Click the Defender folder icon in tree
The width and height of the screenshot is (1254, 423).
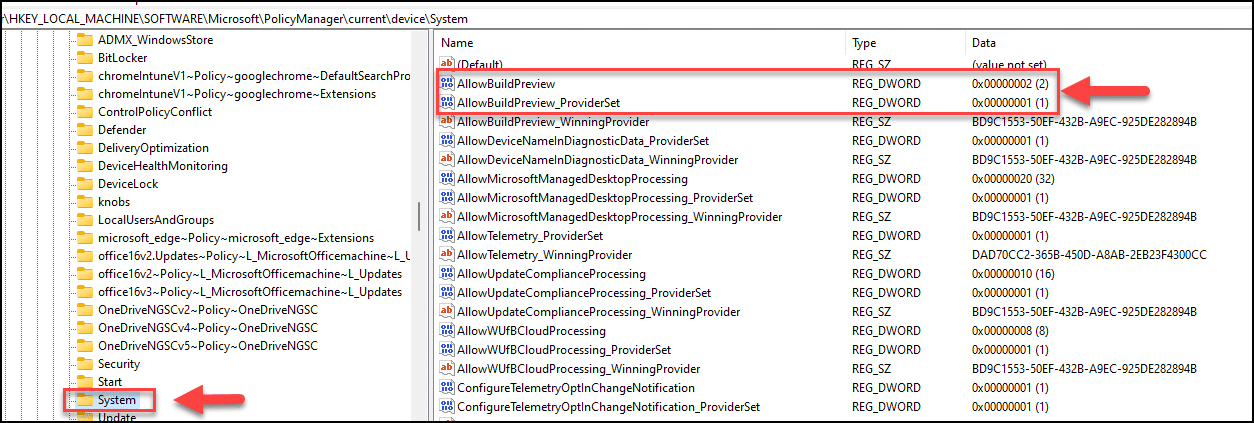(x=85, y=130)
